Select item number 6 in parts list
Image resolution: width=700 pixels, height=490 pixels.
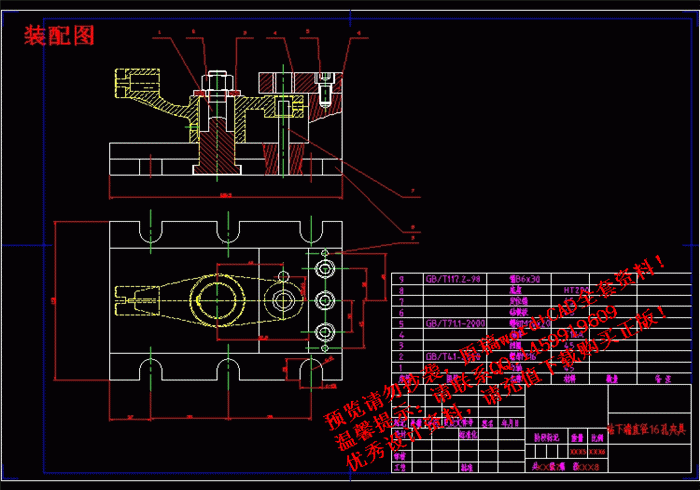401,312
